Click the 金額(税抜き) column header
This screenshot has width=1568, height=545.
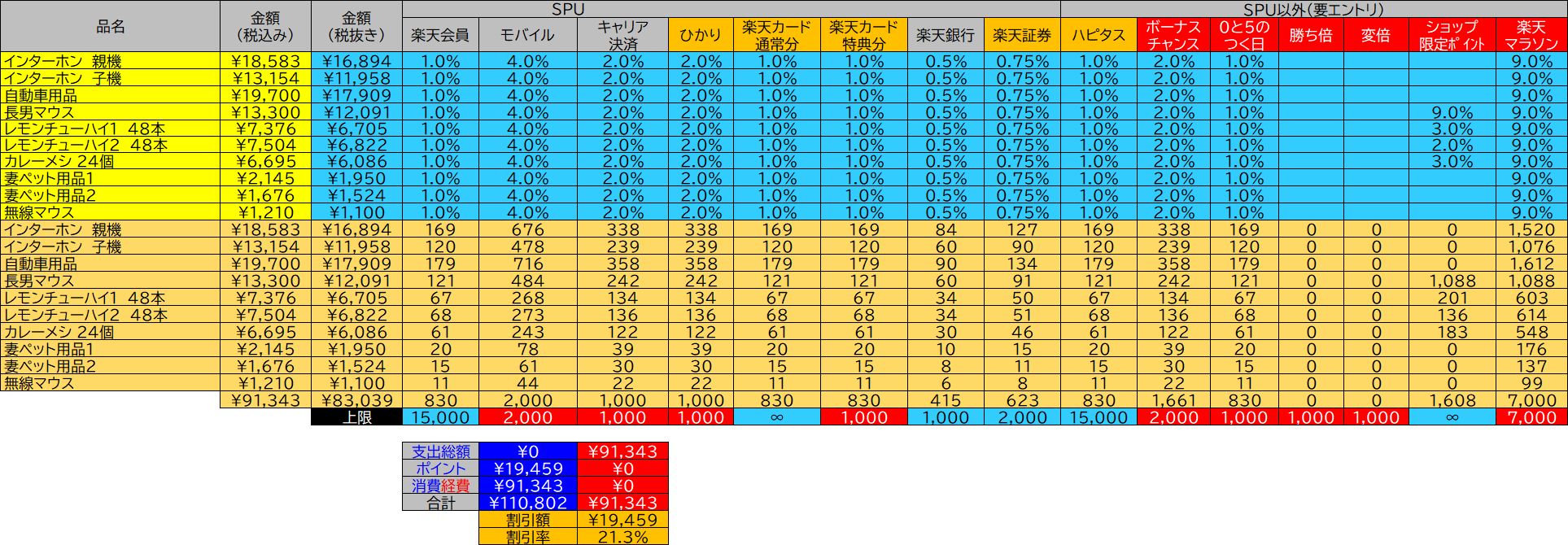(x=356, y=26)
